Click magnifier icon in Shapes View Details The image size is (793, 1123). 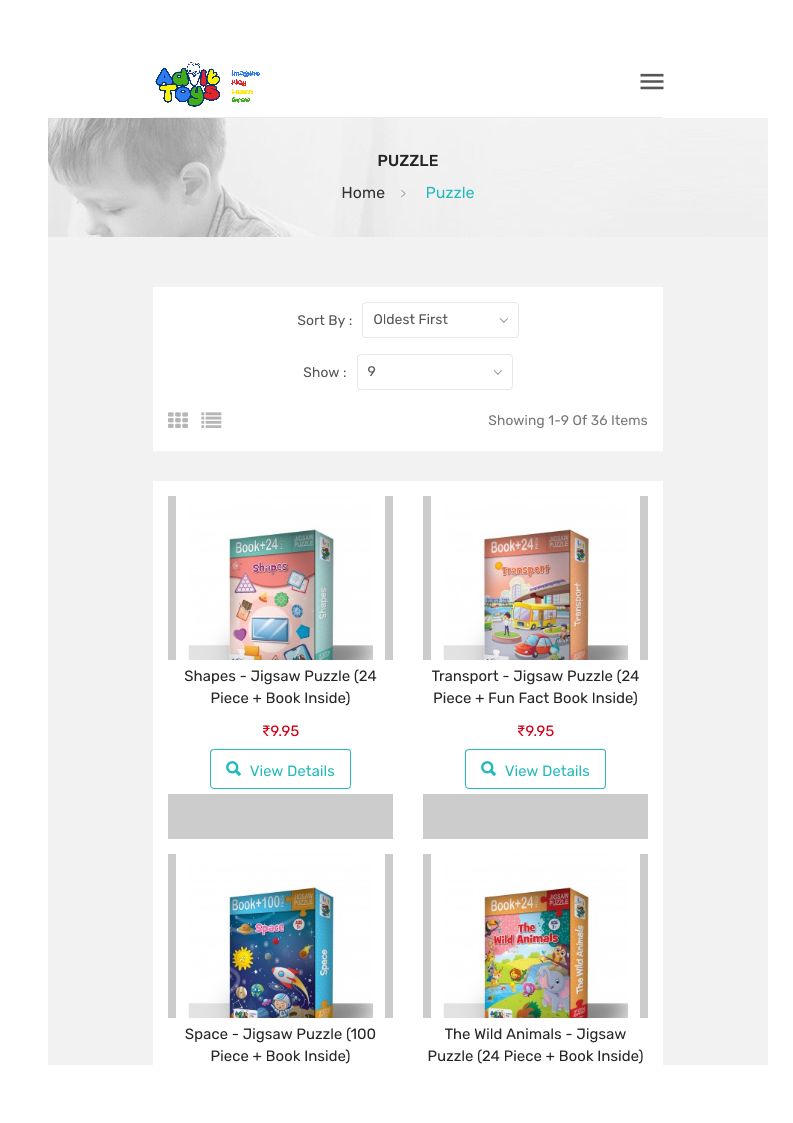click(x=234, y=768)
